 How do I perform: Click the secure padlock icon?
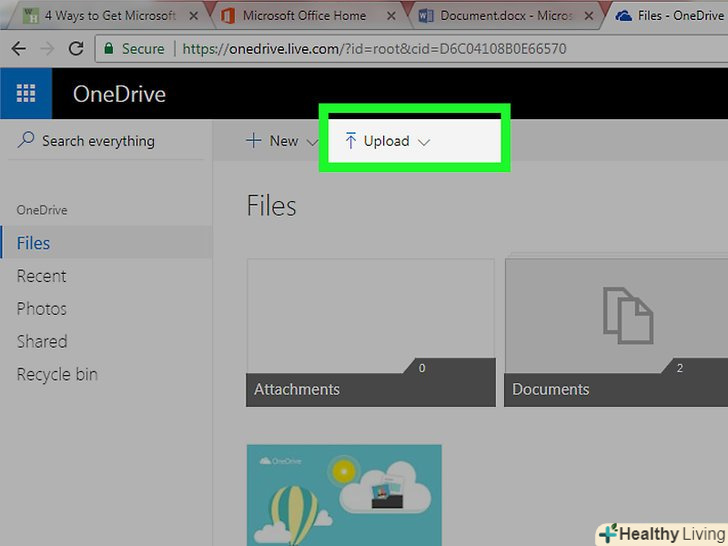(x=110, y=48)
